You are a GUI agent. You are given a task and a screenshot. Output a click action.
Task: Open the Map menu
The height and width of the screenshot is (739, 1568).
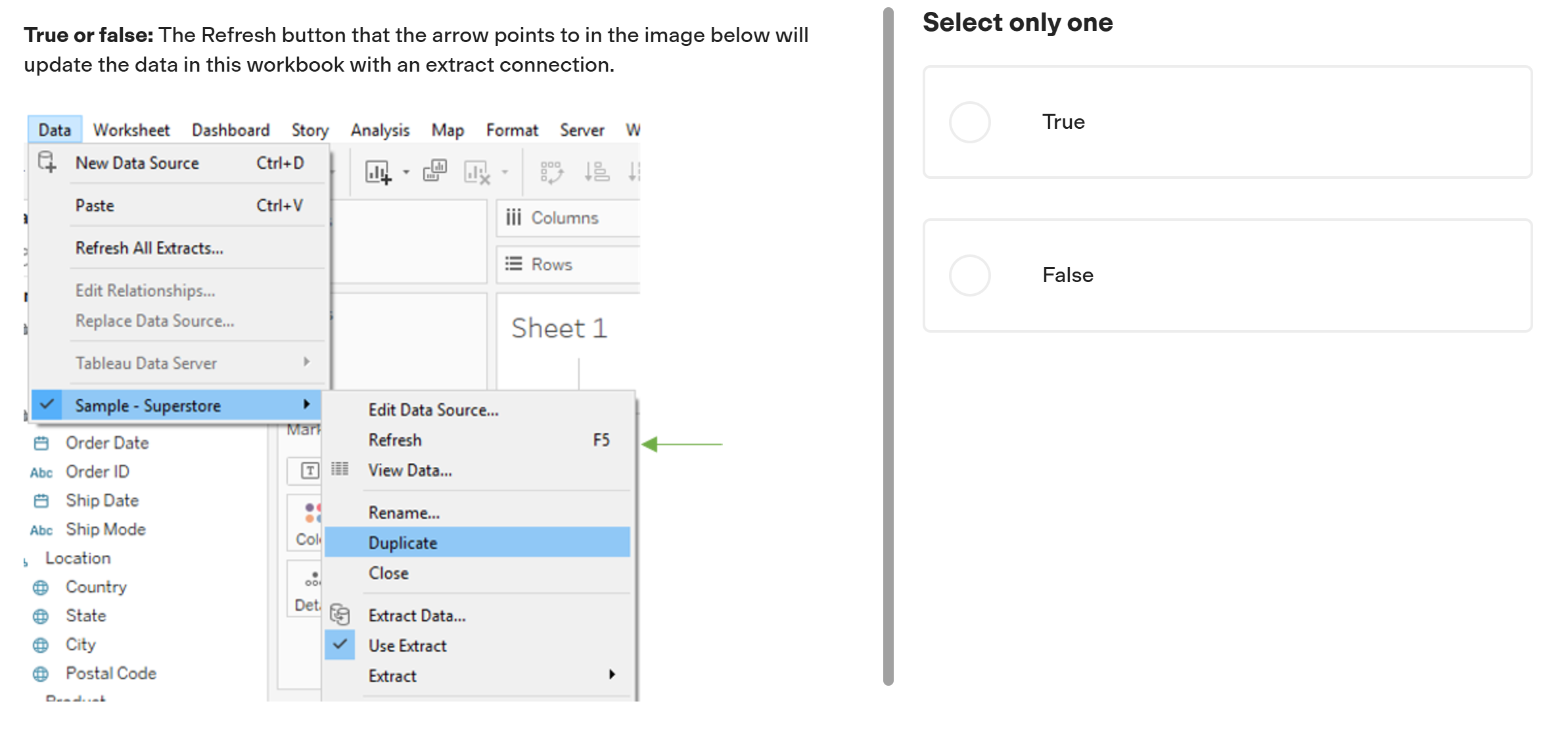[x=448, y=130]
